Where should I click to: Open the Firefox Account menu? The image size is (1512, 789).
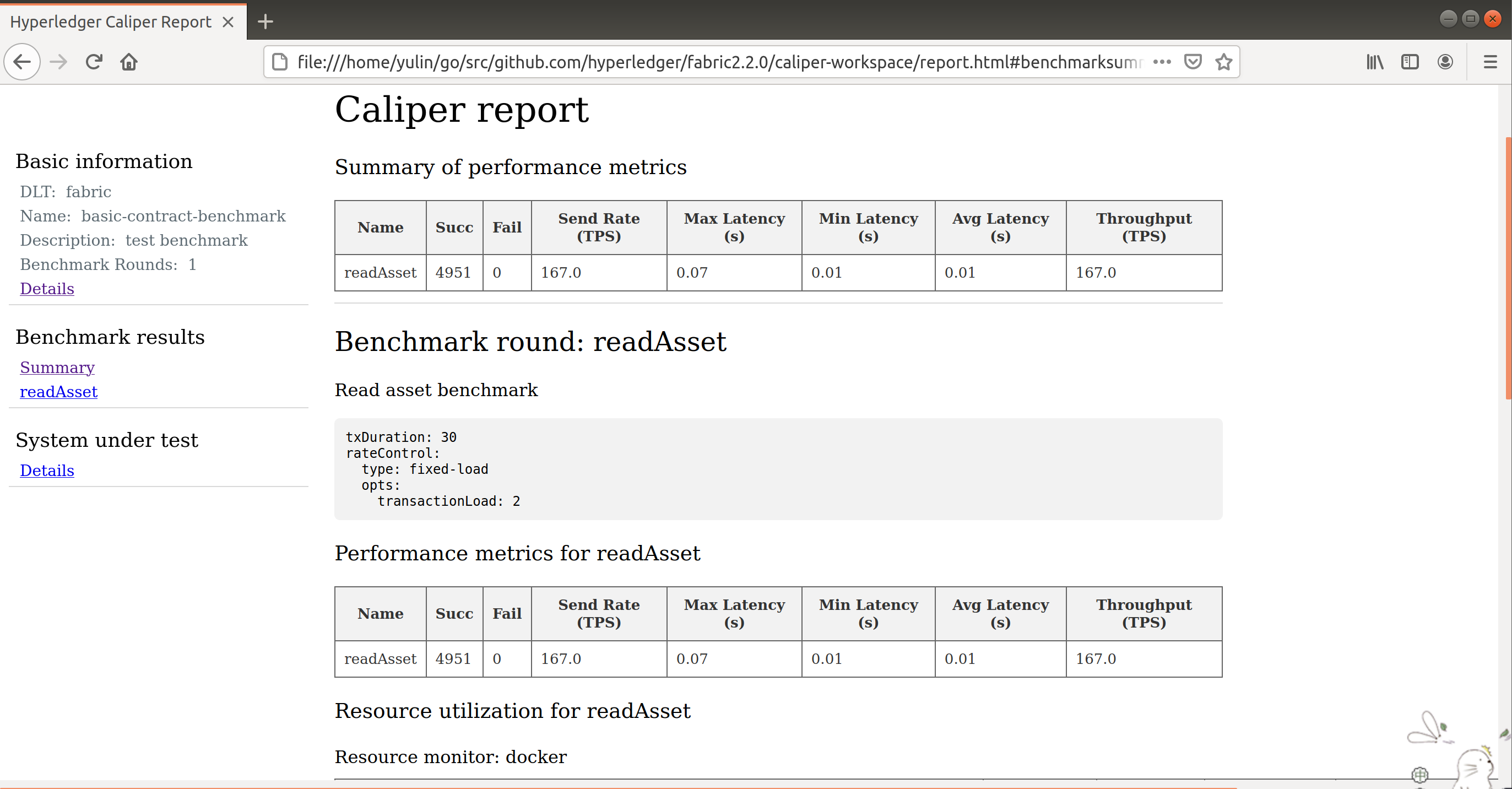click(1445, 62)
